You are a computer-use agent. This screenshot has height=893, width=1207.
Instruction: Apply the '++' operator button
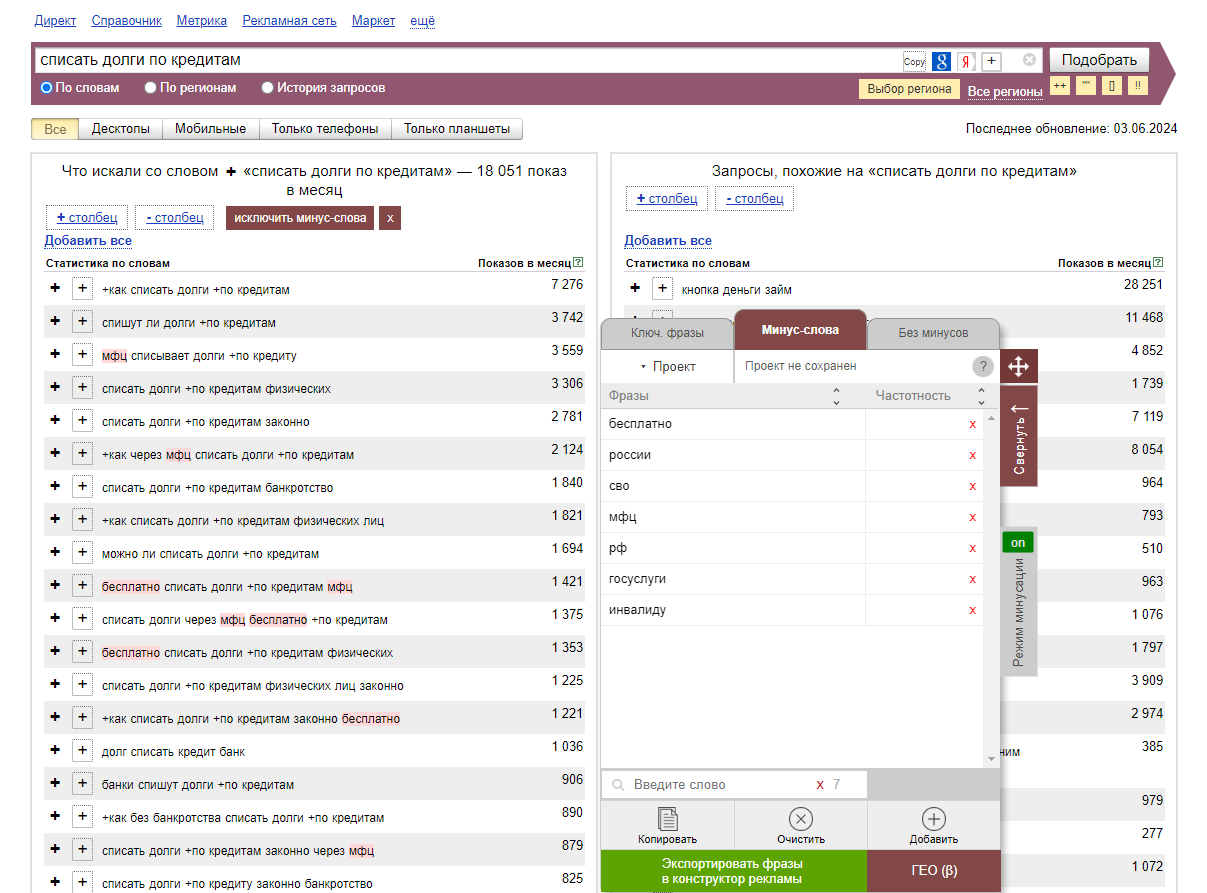click(x=1060, y=86)
